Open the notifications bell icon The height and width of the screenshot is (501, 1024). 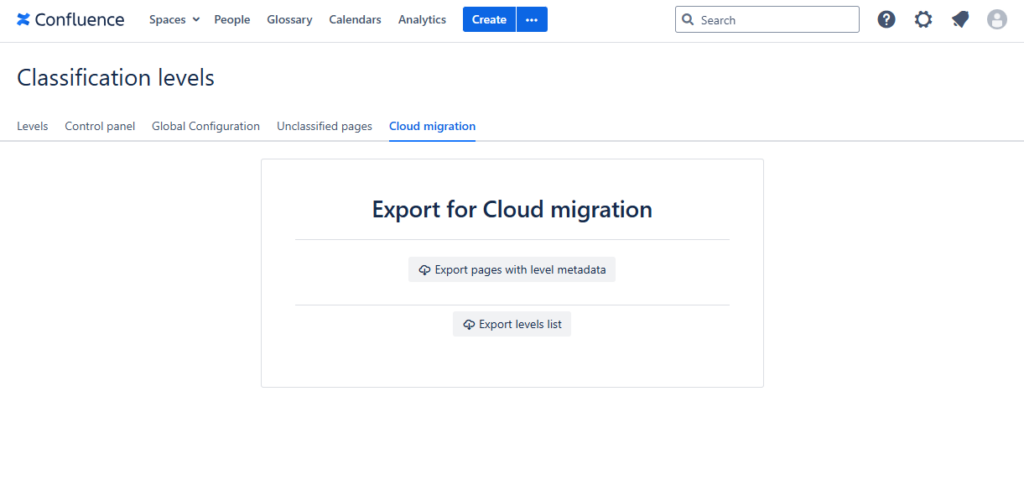point(960,20)
